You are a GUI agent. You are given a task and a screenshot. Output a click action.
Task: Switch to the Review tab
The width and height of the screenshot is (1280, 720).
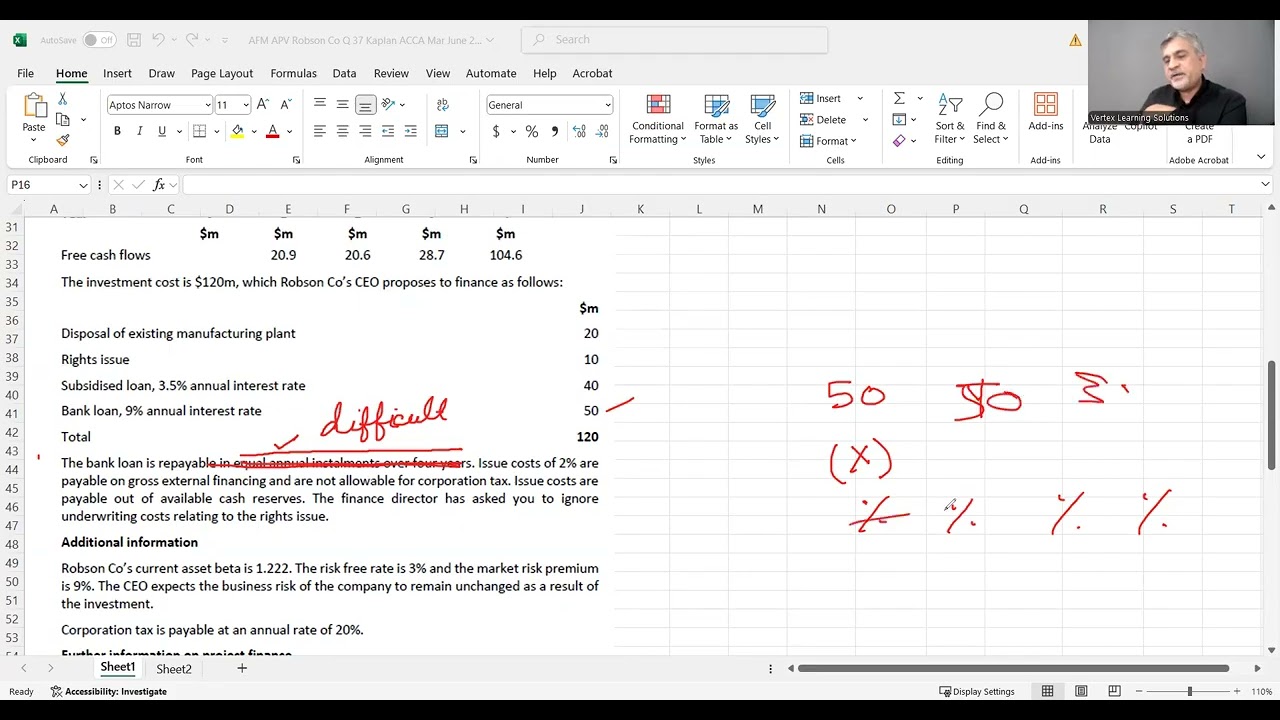[x=391, y=73]
